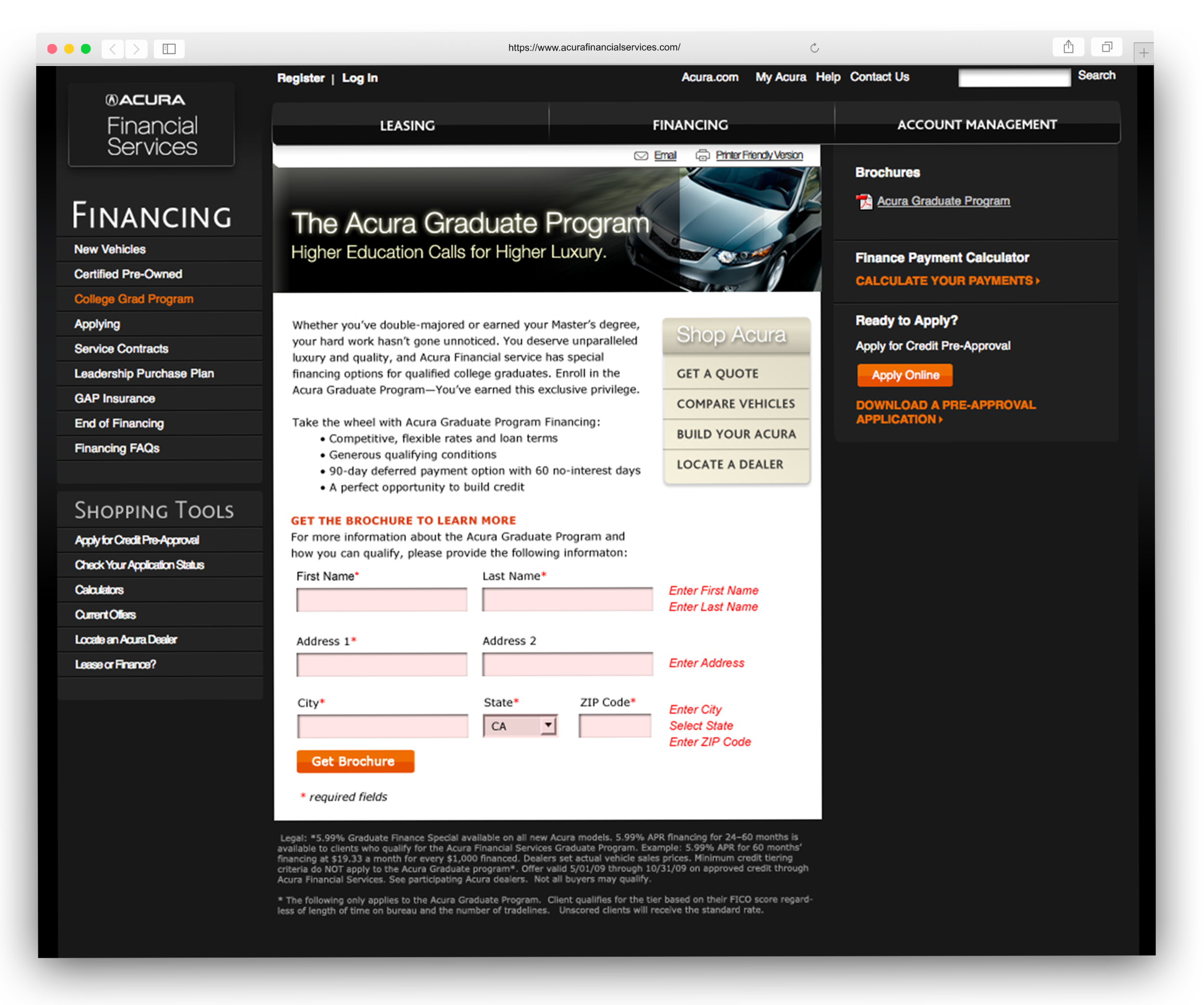
Task: Toggle the browser sidebar icon
Action: (169, 49)
